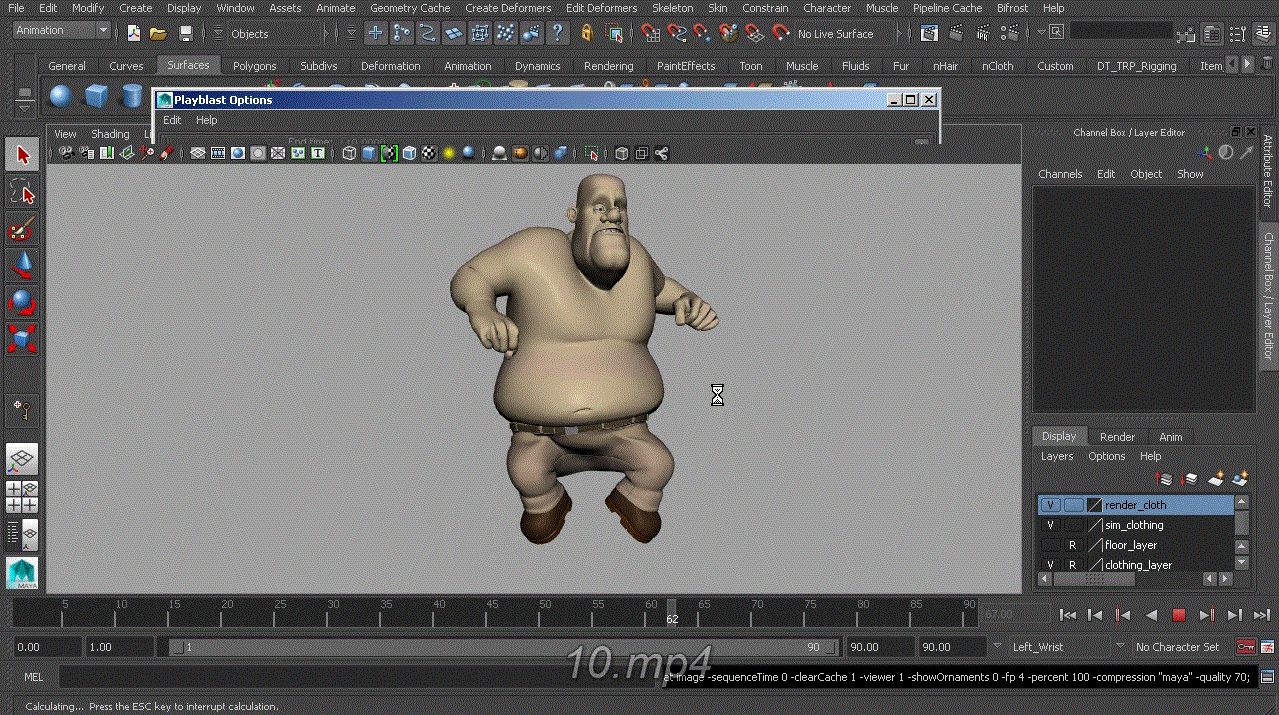Create layer from selected objects
Image resolution: width=1279 pixels, height=715 pixels.
(x=1241, y=479)
